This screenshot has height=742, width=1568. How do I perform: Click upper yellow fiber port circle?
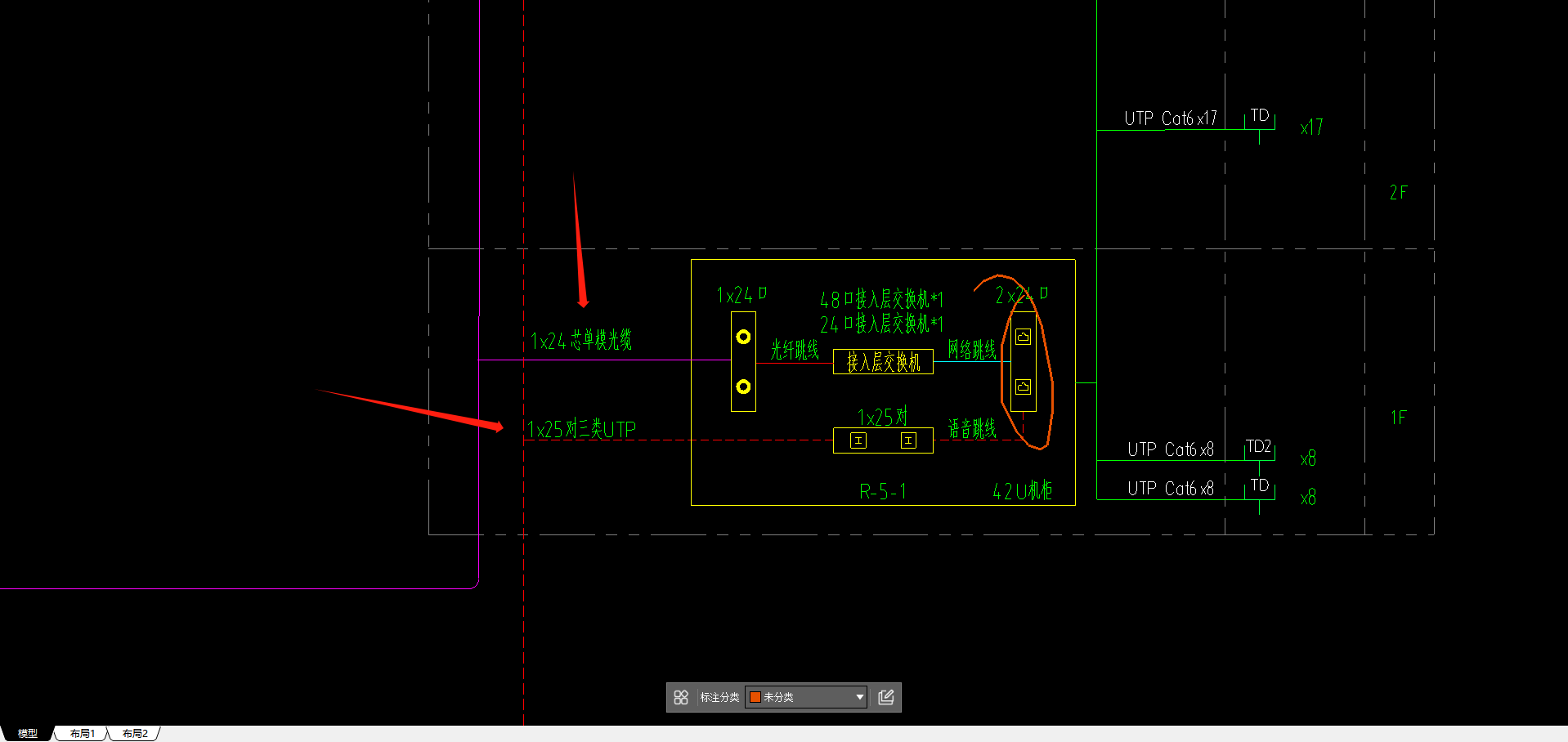click(x=743, y=337)
